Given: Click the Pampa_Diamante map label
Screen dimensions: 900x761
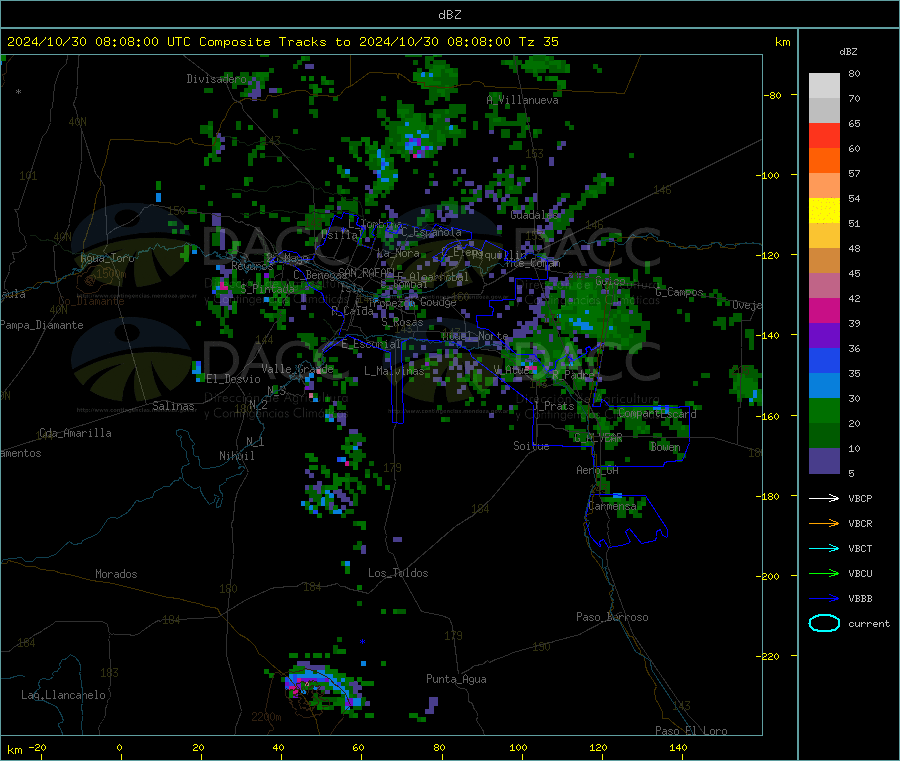Looking at the screenshot, I should click(42, 325).
